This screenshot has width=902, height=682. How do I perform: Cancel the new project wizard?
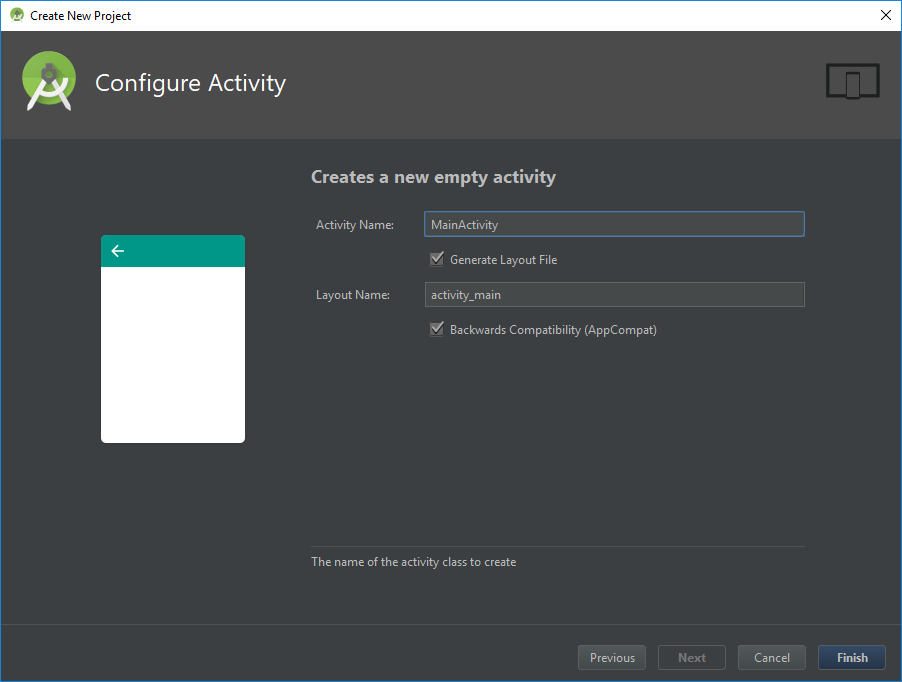coord(771,657)
